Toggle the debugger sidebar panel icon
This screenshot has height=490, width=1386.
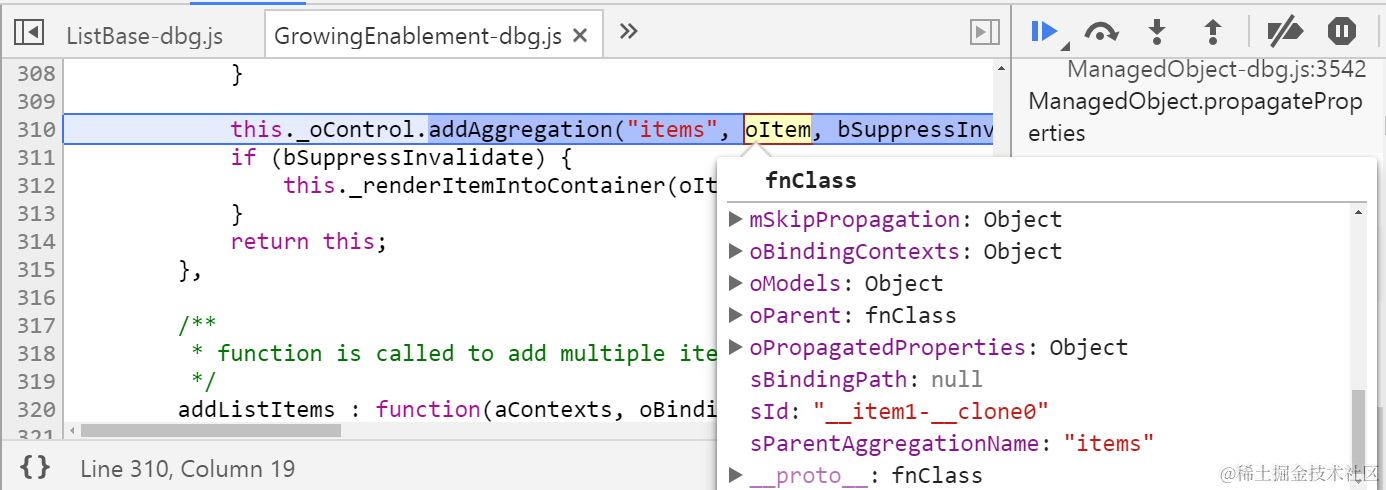pos(985,33)
